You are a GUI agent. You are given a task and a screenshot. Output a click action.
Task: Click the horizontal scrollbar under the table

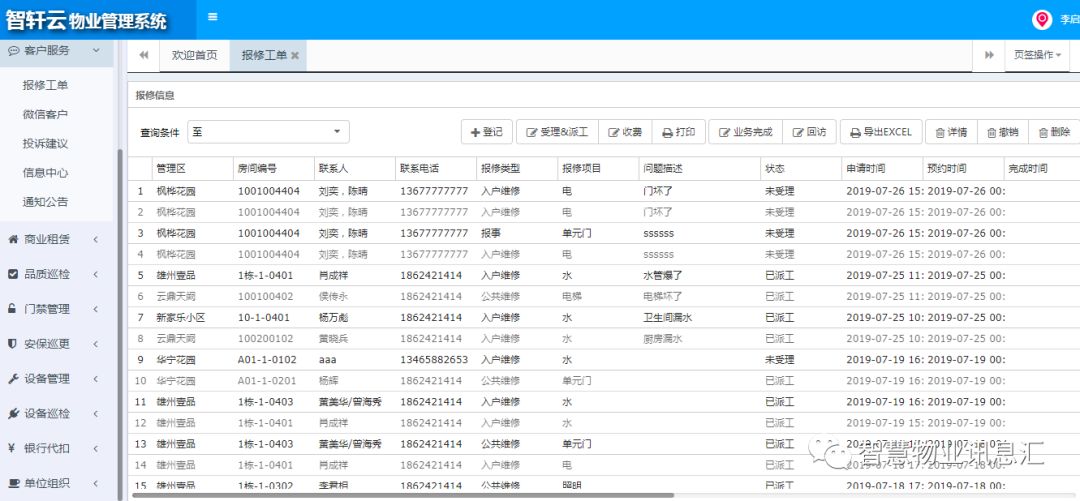click(403, 495)
